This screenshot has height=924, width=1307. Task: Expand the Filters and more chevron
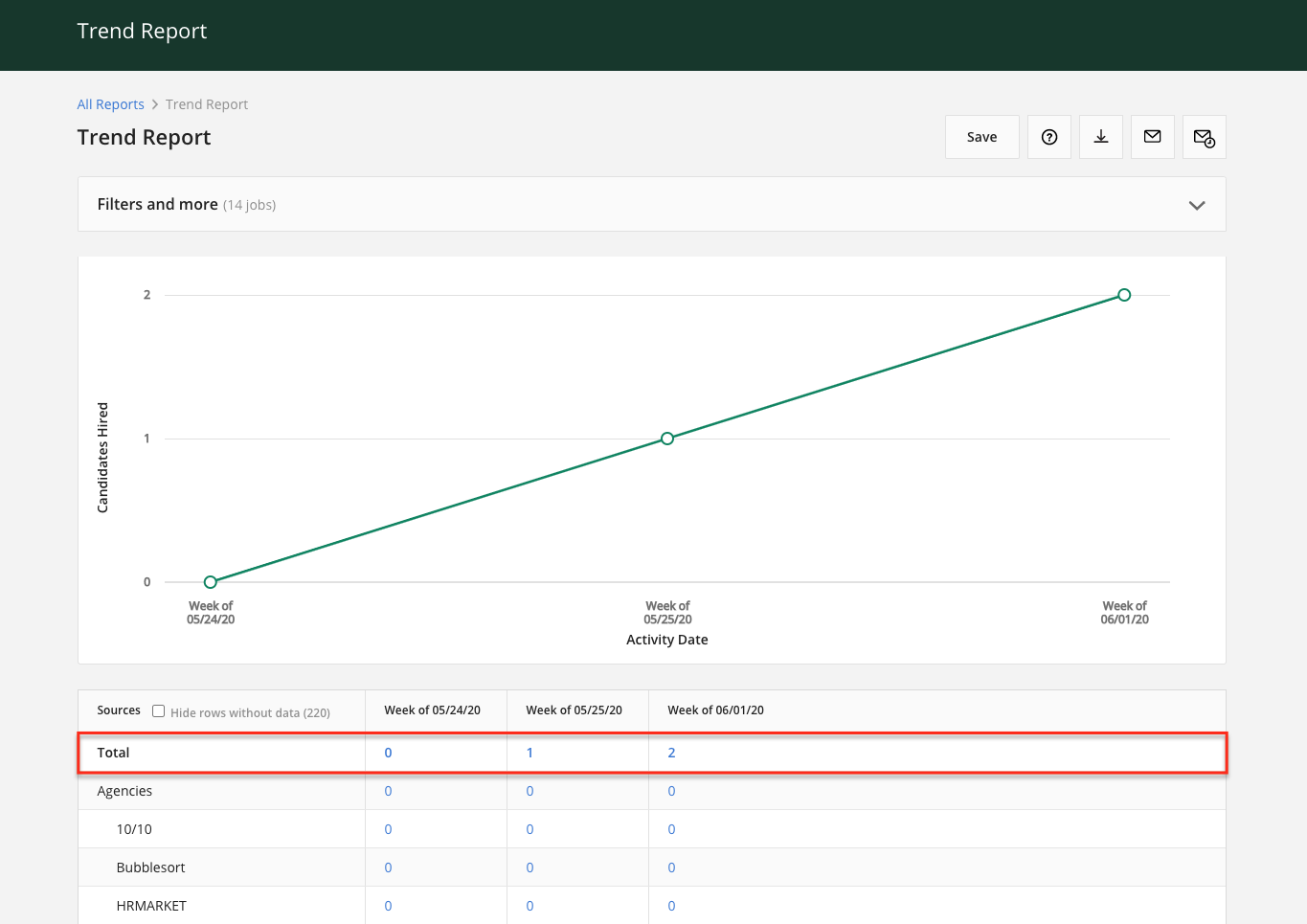[1197, 205]
